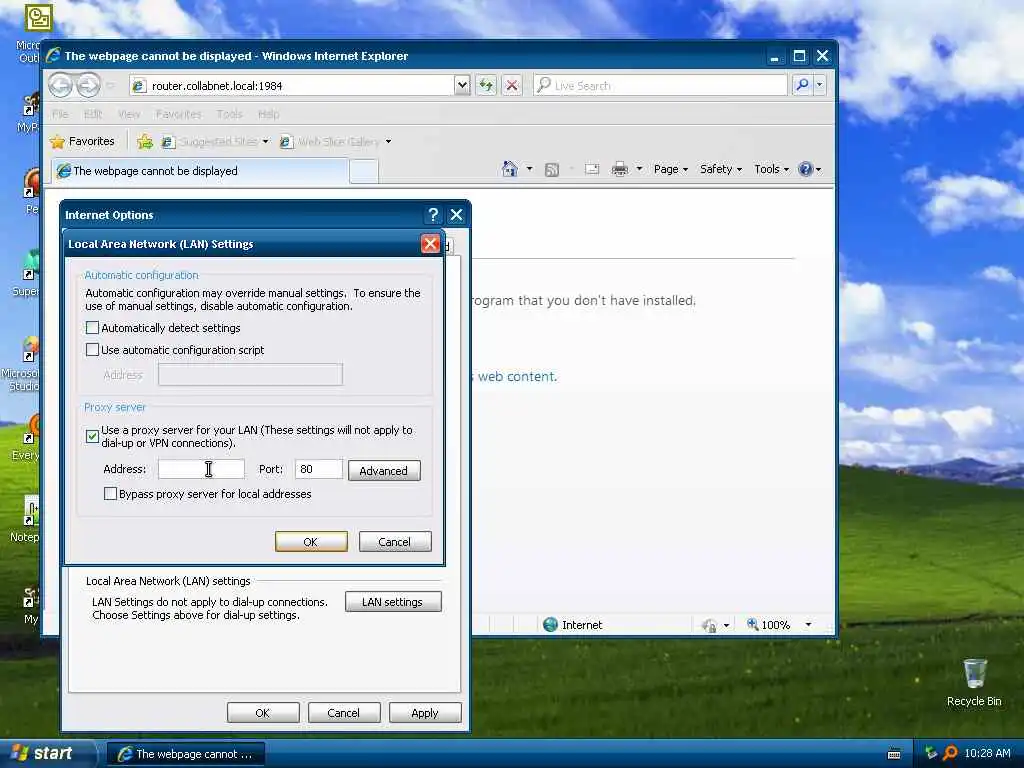Expand the address bar dropdown arrow

click(462, 85)
